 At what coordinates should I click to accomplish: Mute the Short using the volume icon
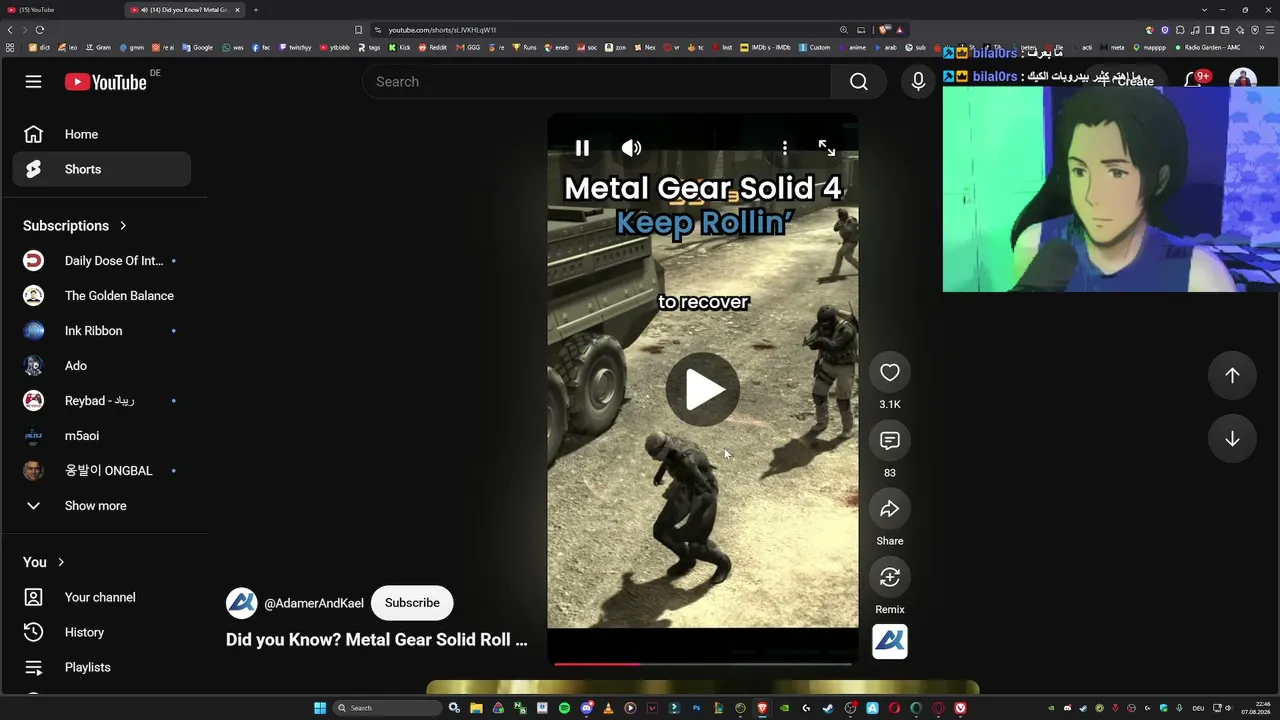point(631,148)
